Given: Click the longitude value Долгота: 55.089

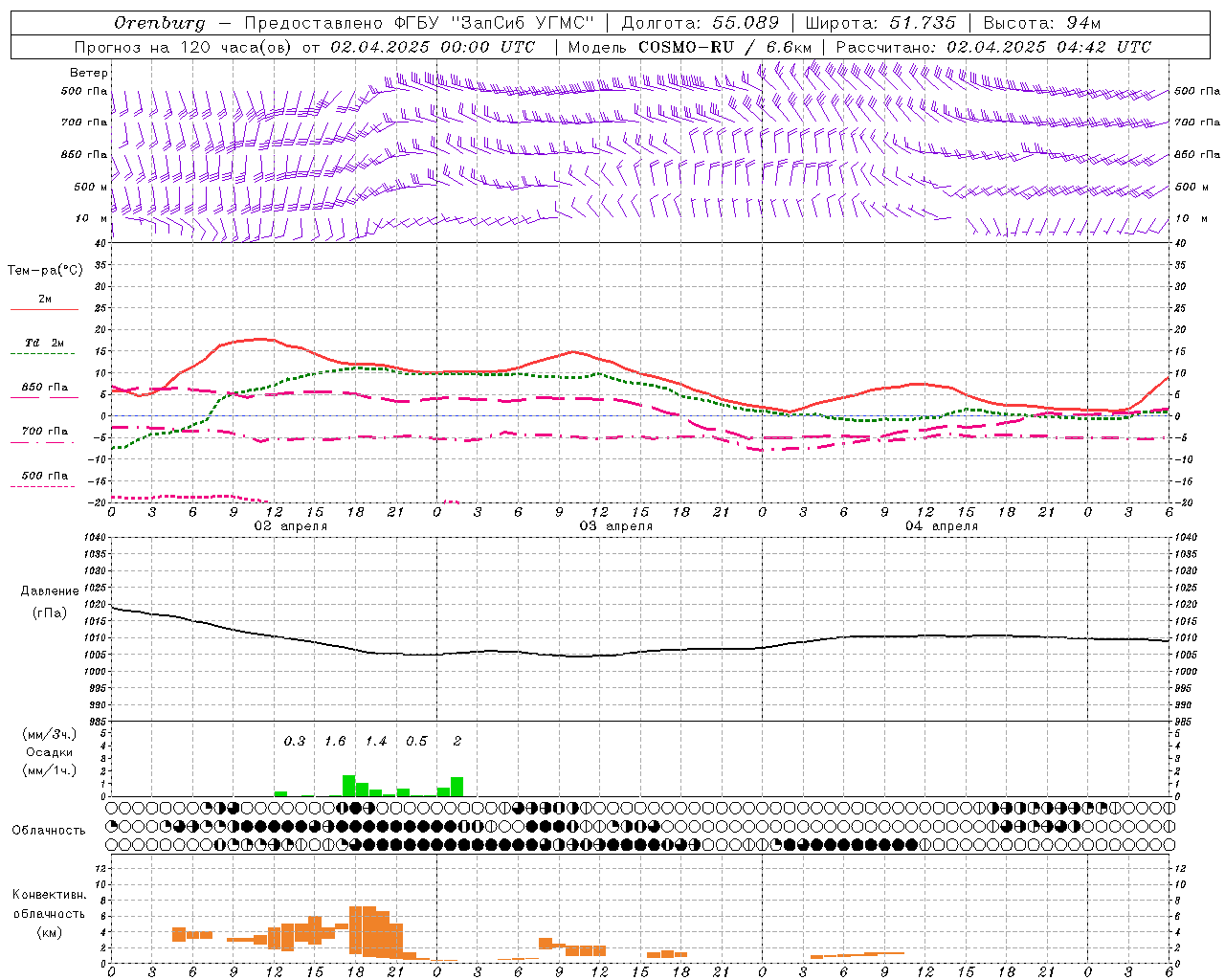Looking at the screenshot, I should coord(701,23).
